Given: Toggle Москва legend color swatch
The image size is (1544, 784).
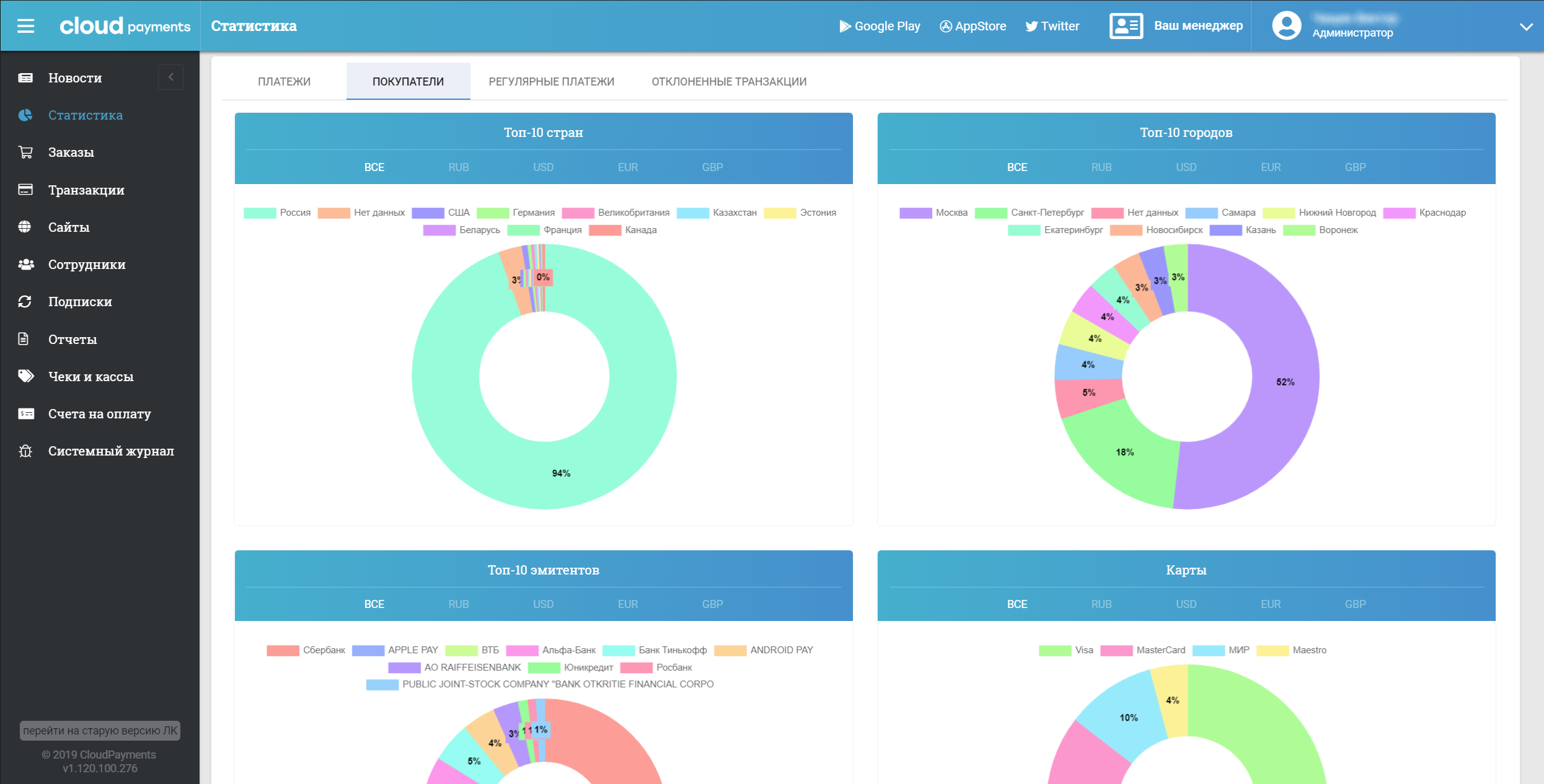Looking at the screenshot, I should click(x=915, y=213).
